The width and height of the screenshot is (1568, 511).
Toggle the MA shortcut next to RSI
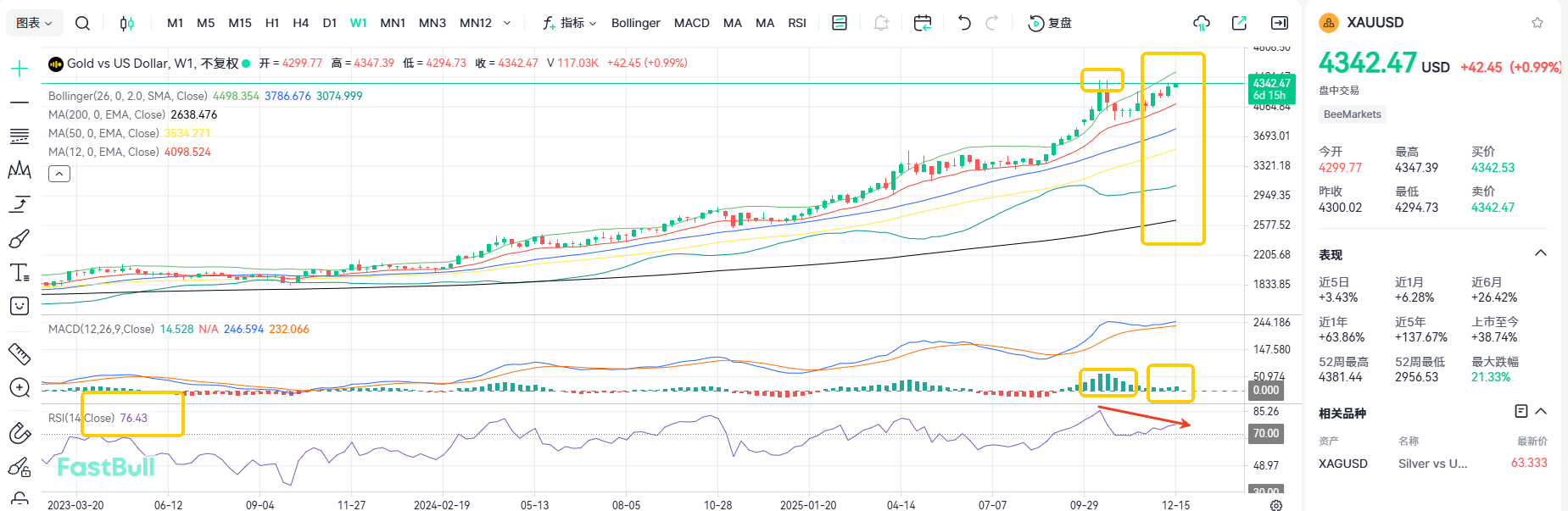(765, 23)
